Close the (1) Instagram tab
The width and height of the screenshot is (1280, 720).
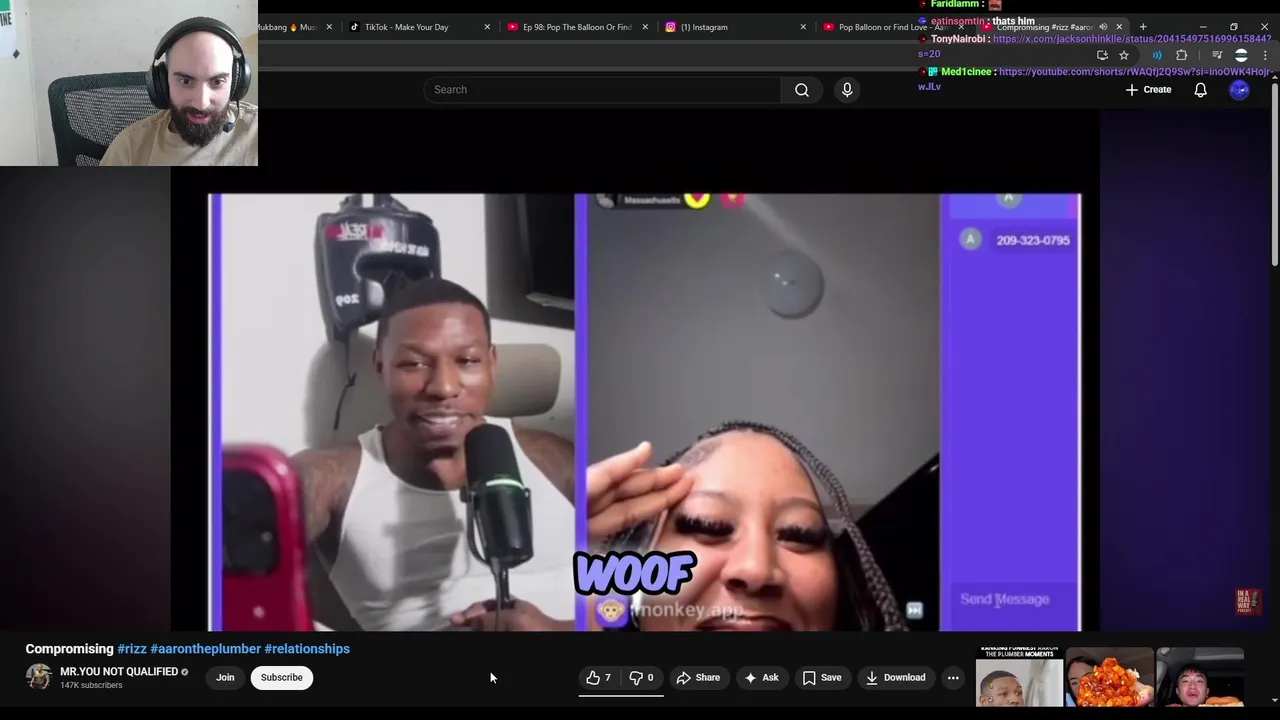point(803,27)
